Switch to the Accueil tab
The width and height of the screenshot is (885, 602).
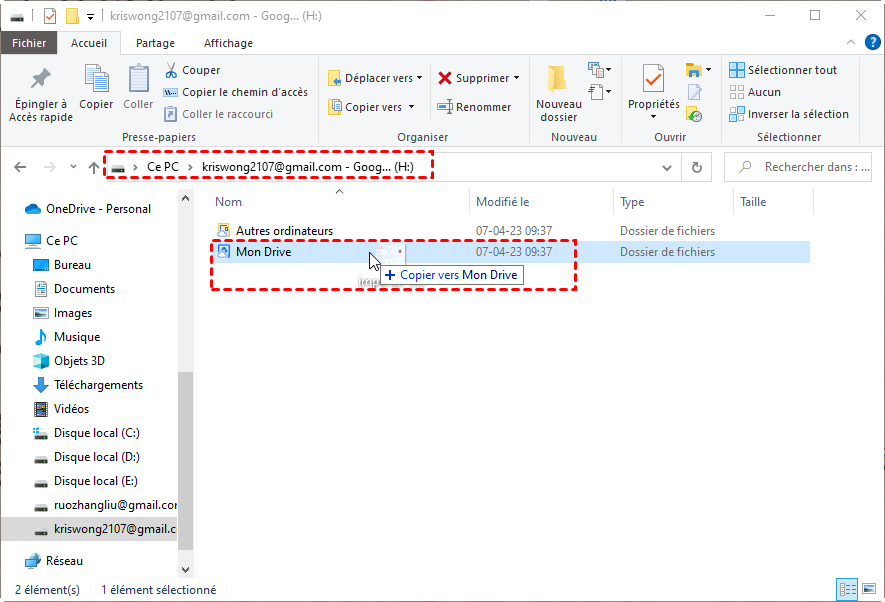[x=89, y=43]
